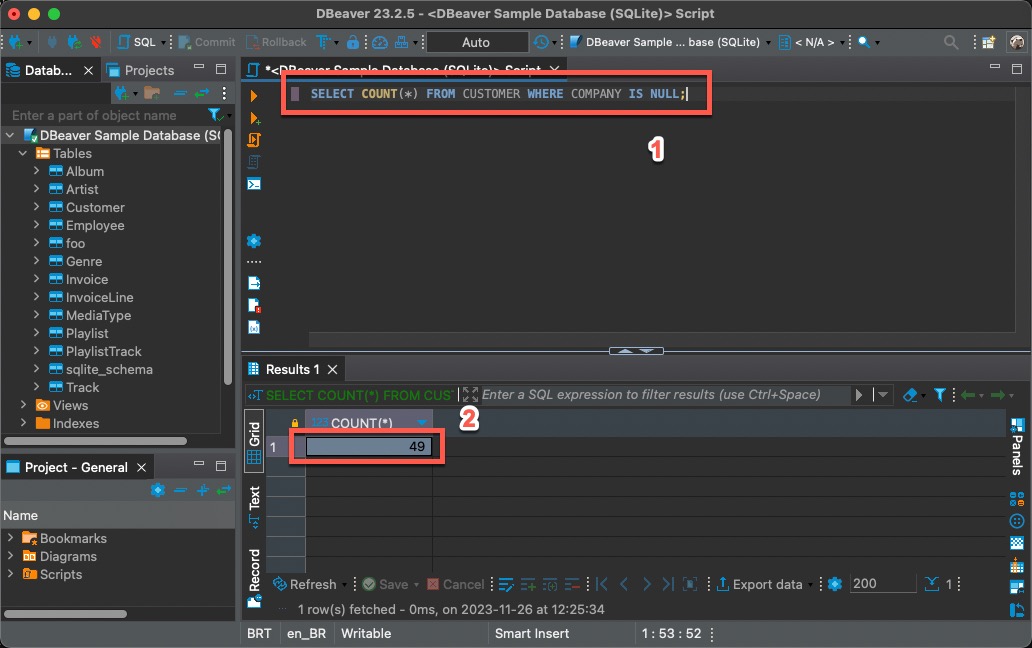
Task: Go to next row arrow in results
Action: pos(646,584)
